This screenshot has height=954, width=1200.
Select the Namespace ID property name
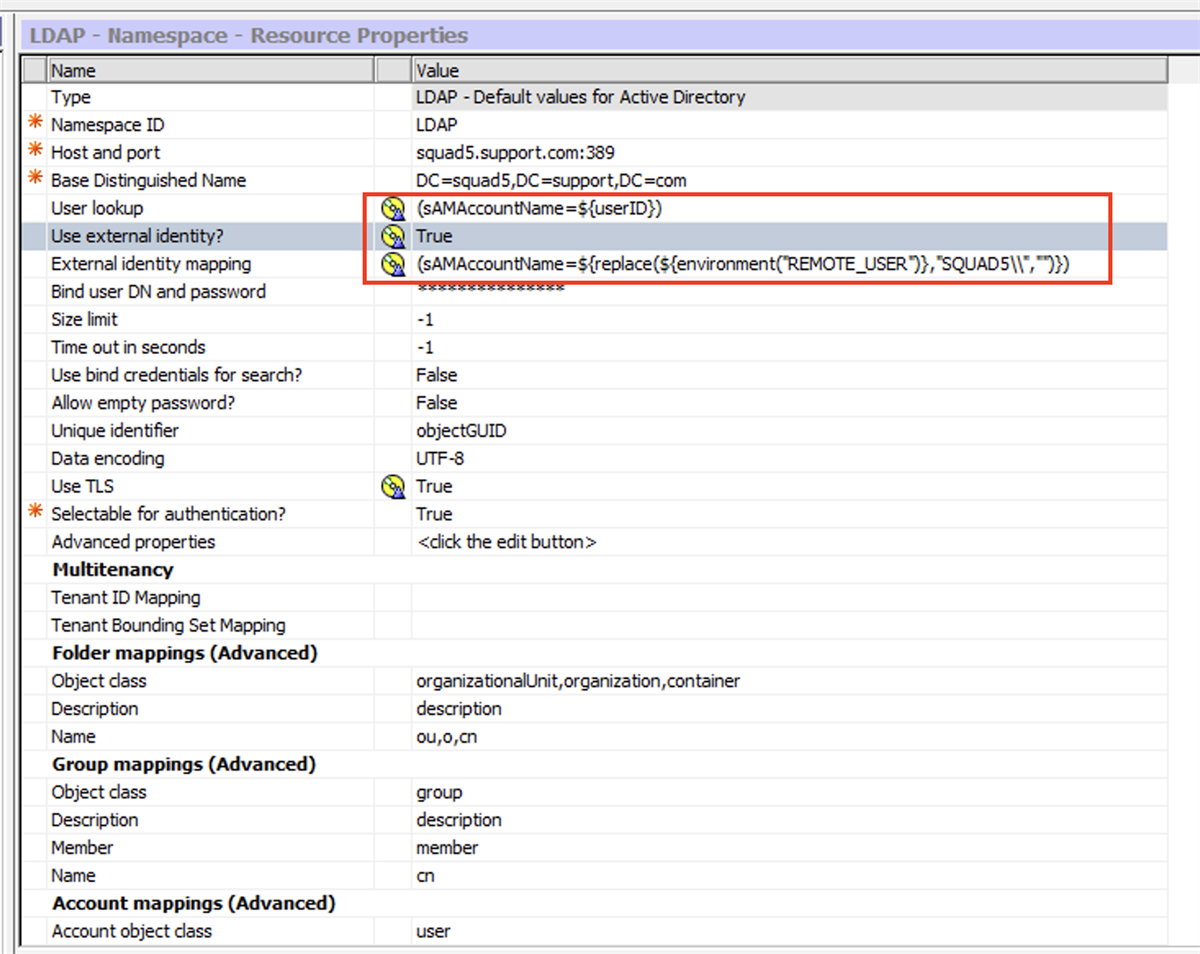pyautogui.click(x=108, y=125)
